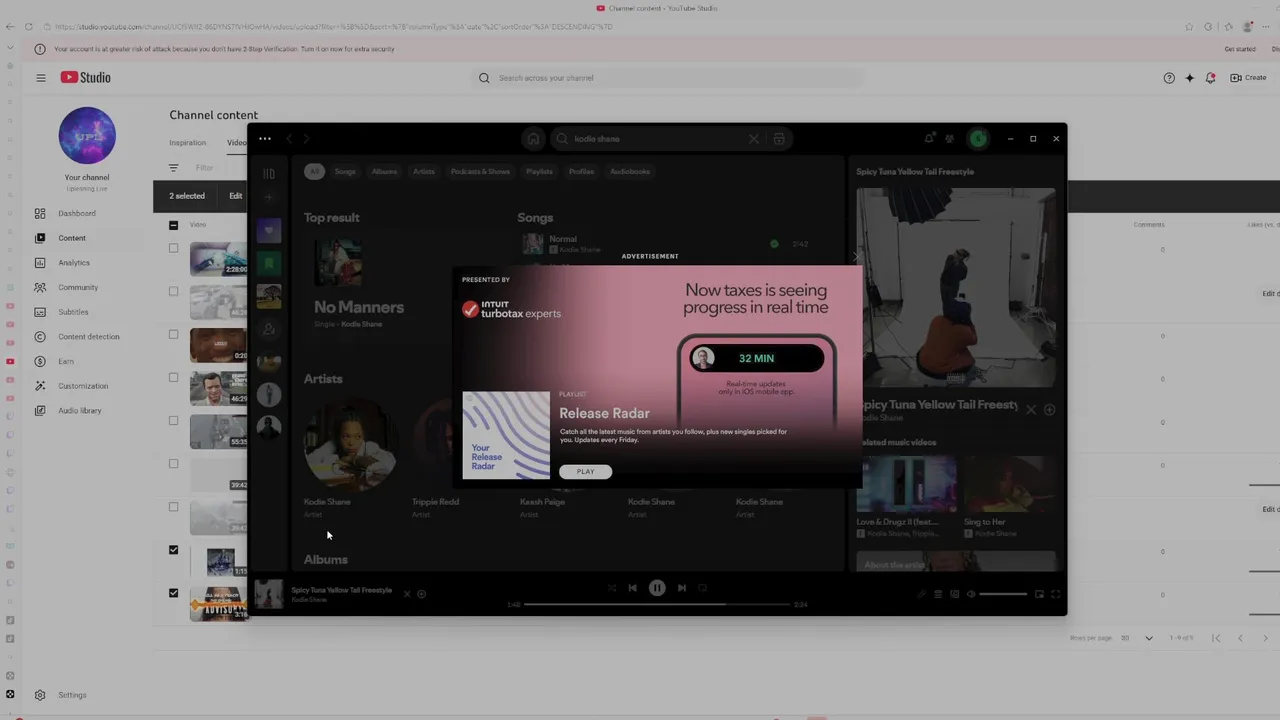Image resolution: width=1280 pixels, height=720 pixels.
Task: Open the Spotify miniplayer icon
Action: point(1039,594)
